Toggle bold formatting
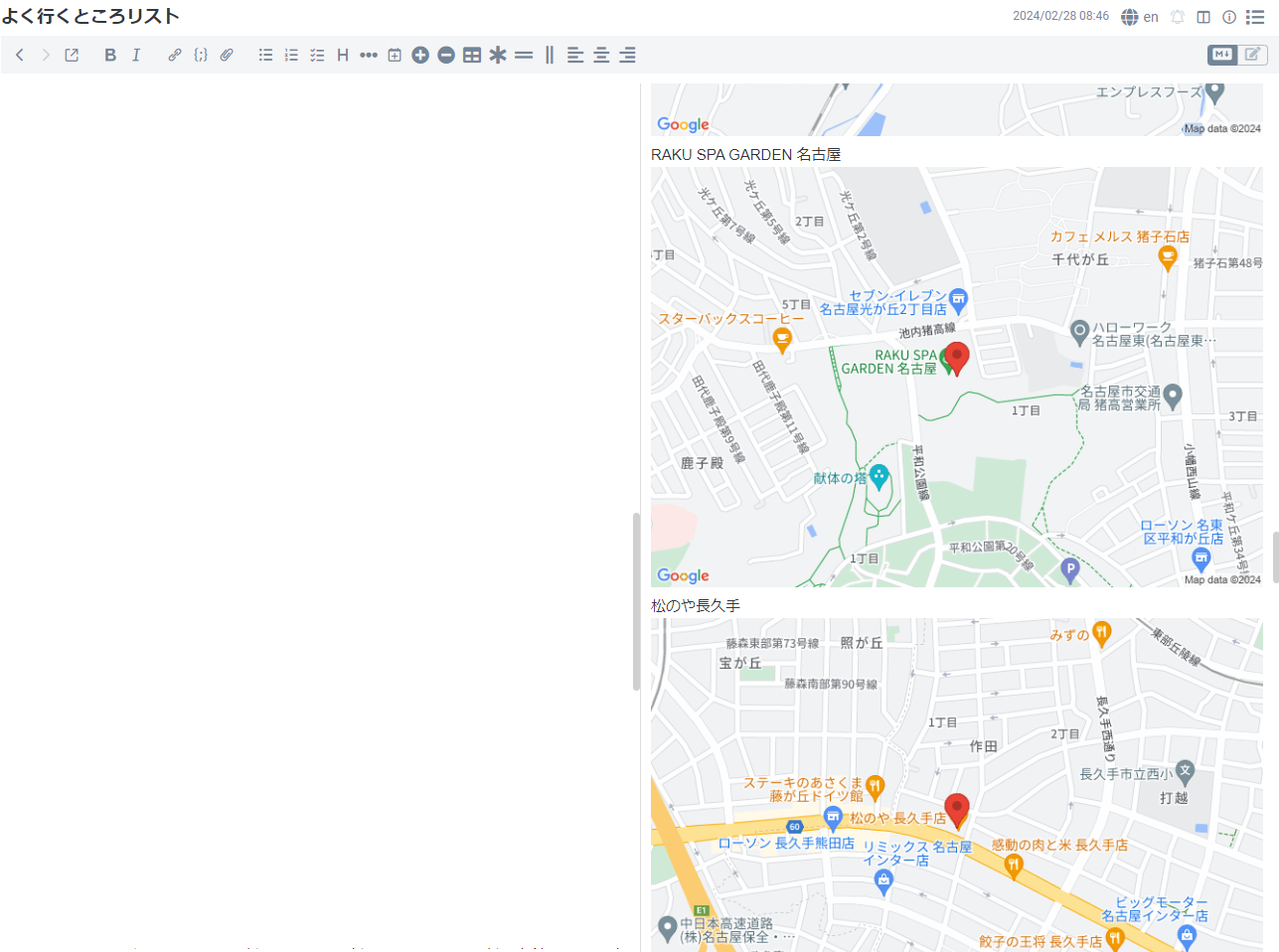Viewport: 1279px width, 952px height. tap(110, 55)
